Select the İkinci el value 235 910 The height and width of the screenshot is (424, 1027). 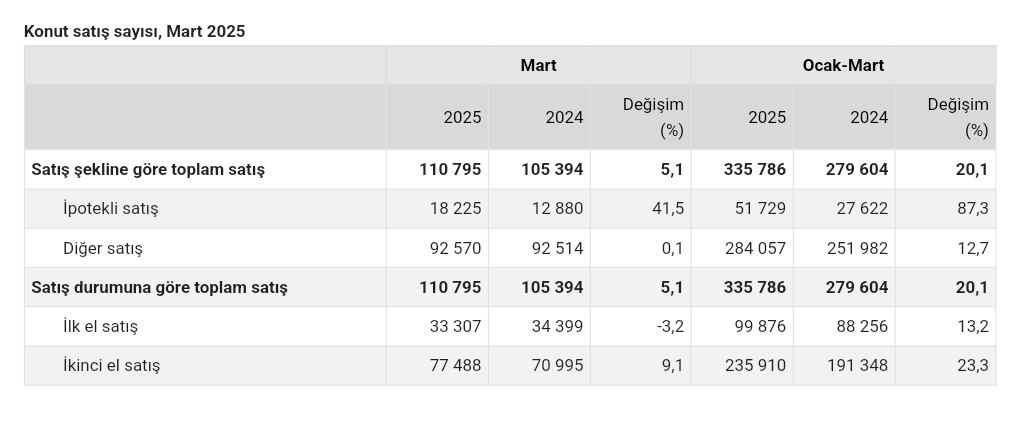tap(755, 365)
